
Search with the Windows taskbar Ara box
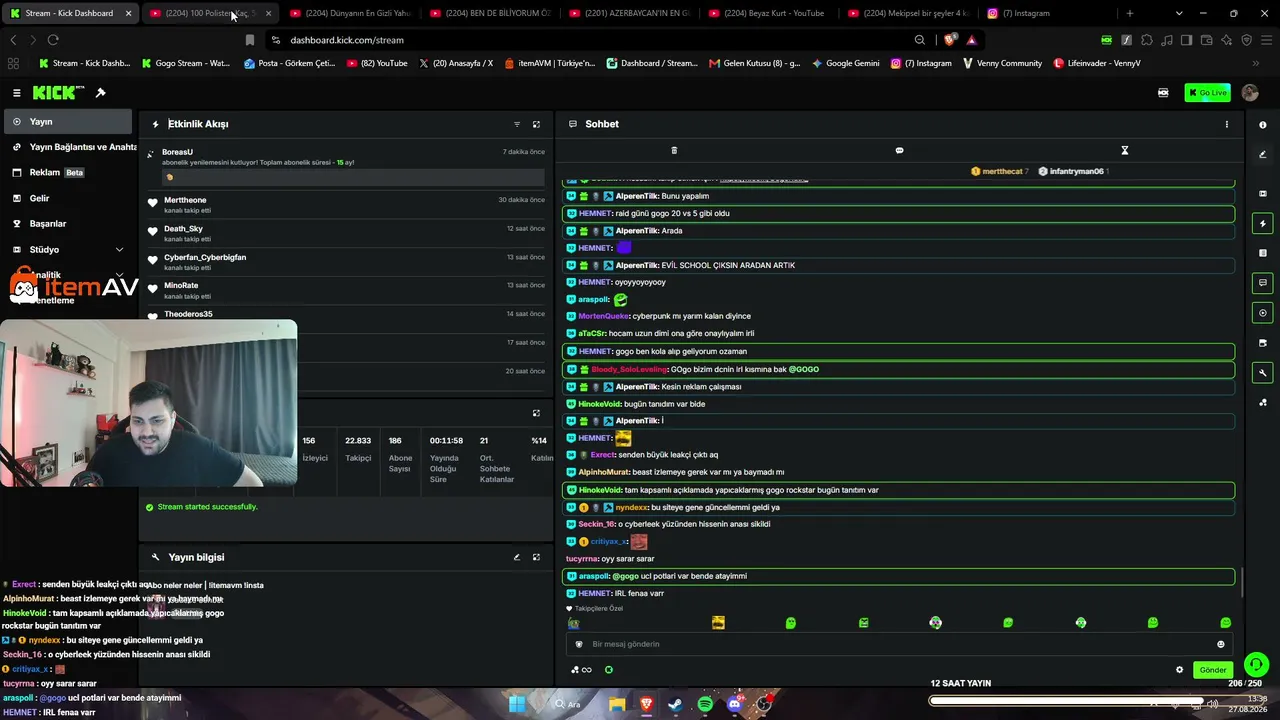tap(568, 704)
